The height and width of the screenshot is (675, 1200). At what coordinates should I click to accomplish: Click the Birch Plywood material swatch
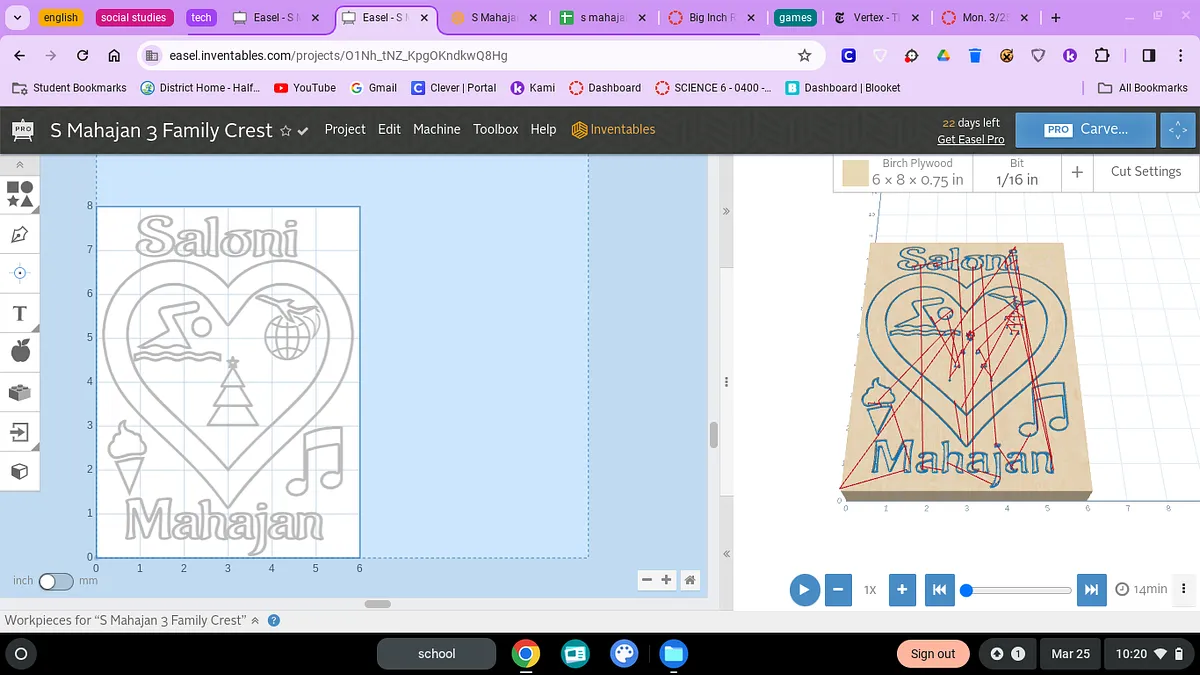click(854, 173)
